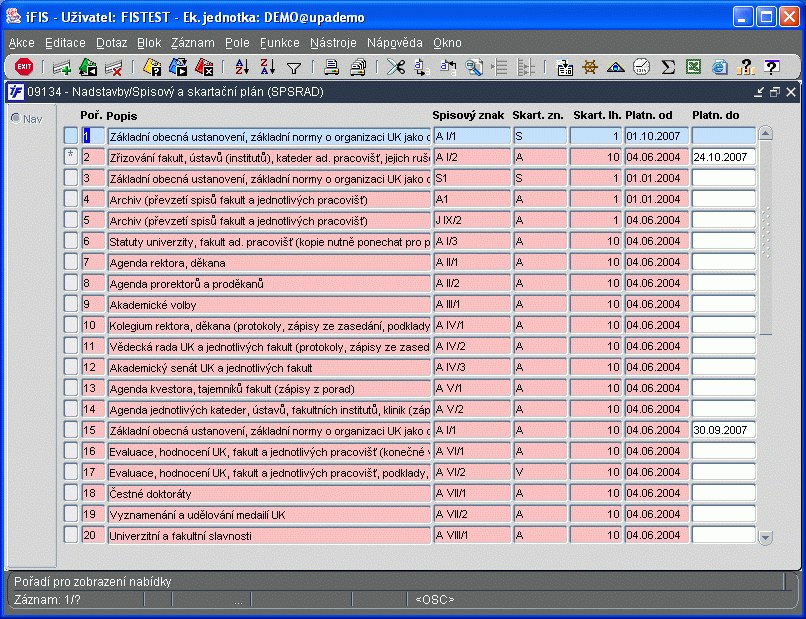This screenshot has height=619, width=806.
Task: Click the form import icon with down arrow
Action: (x=564, y=67)
